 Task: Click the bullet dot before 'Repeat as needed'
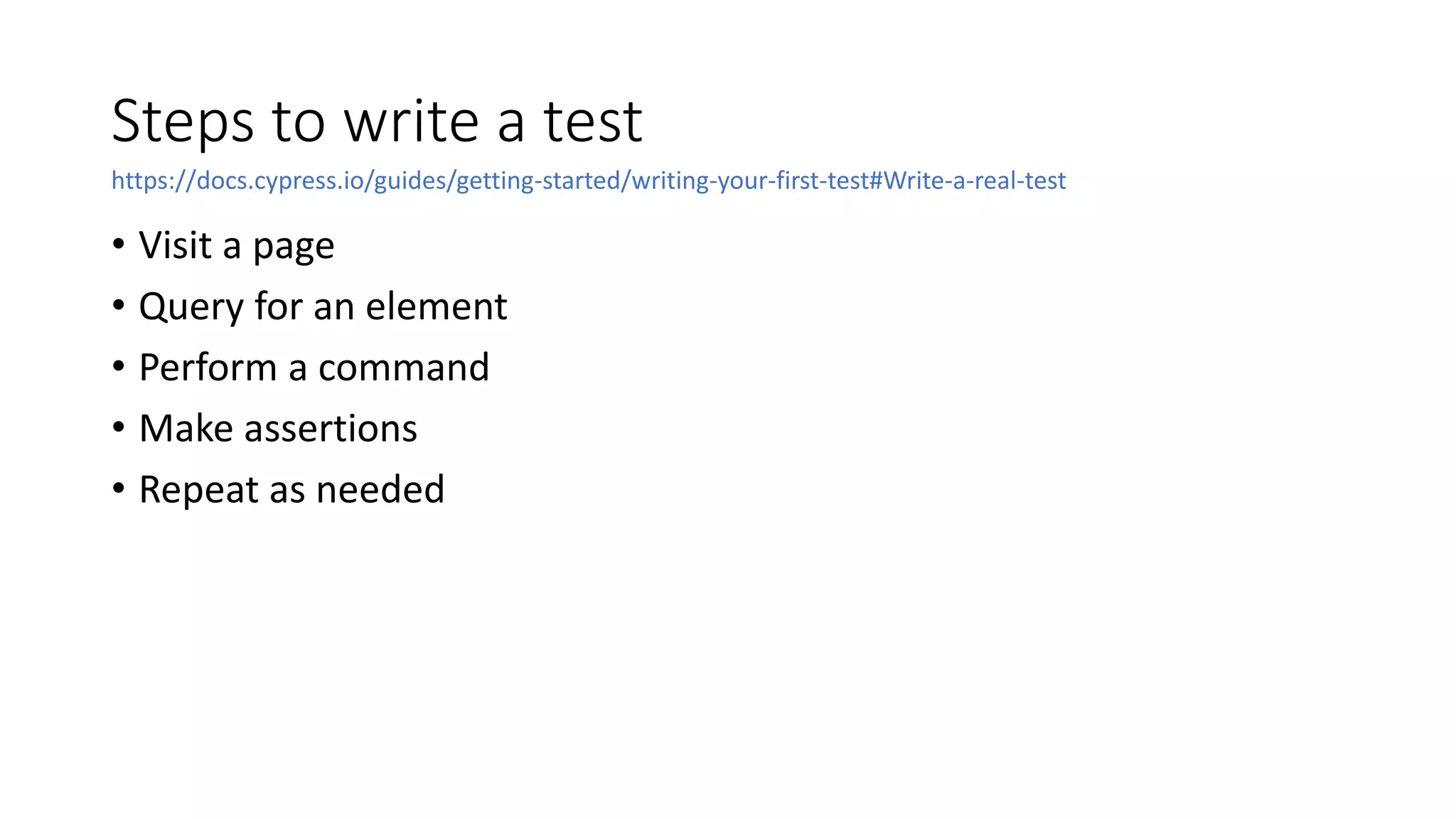[119, 489]
